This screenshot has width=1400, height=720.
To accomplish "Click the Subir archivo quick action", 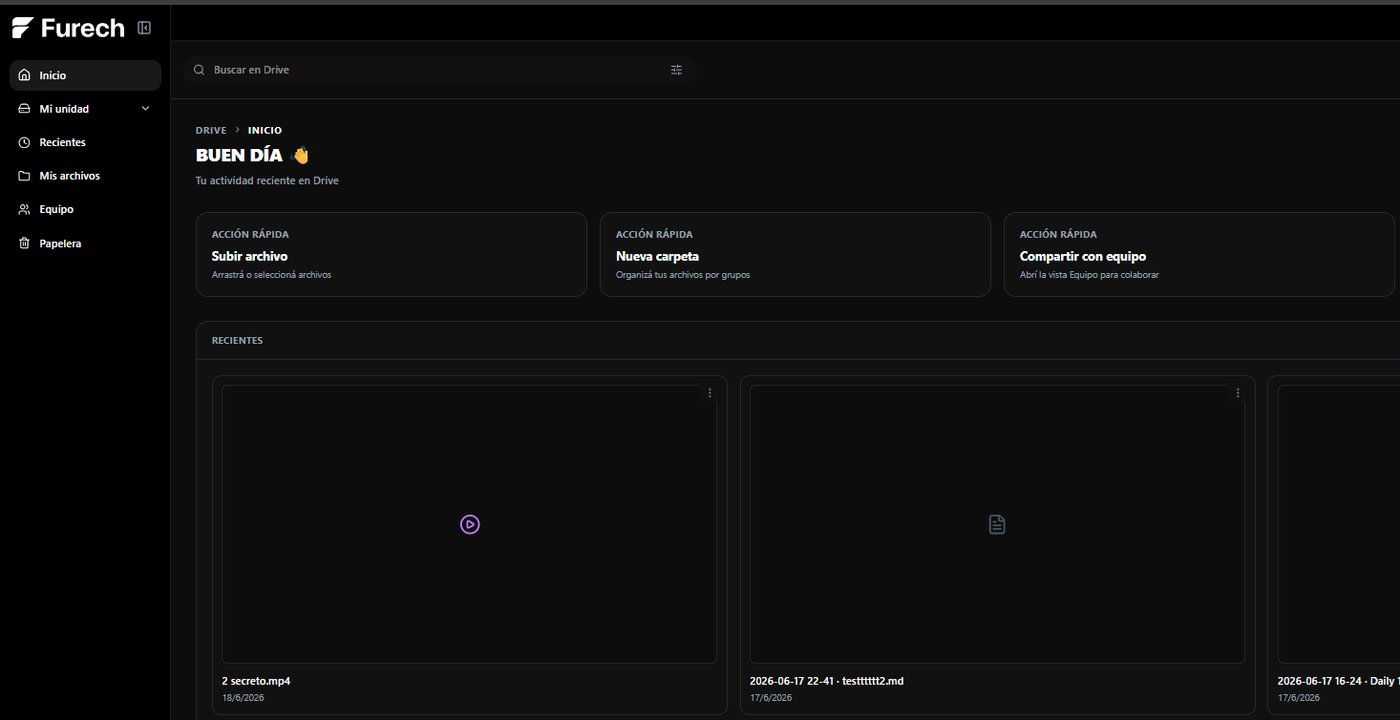I will pyautogui.click(x=391, y=254).
